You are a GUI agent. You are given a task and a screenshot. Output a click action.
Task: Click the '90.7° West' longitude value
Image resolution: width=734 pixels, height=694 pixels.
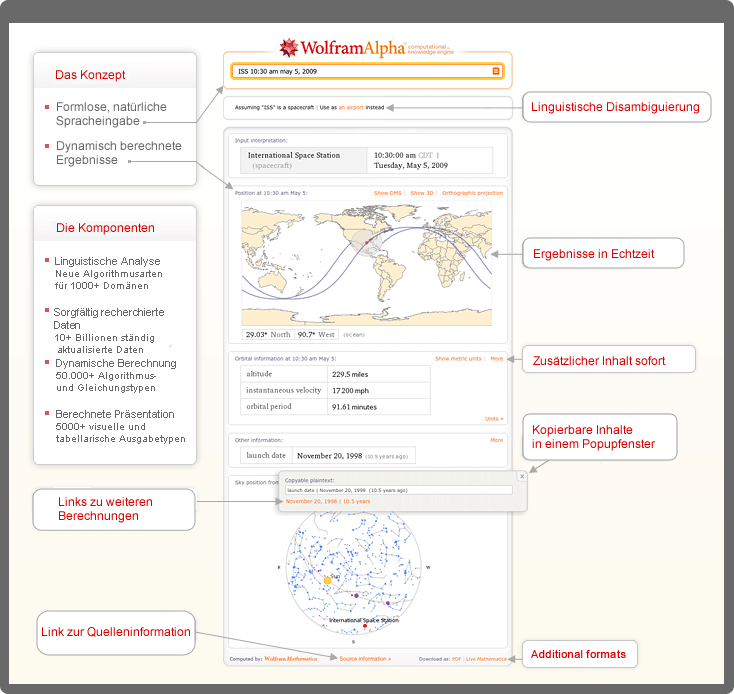click(x=316, y=335)
